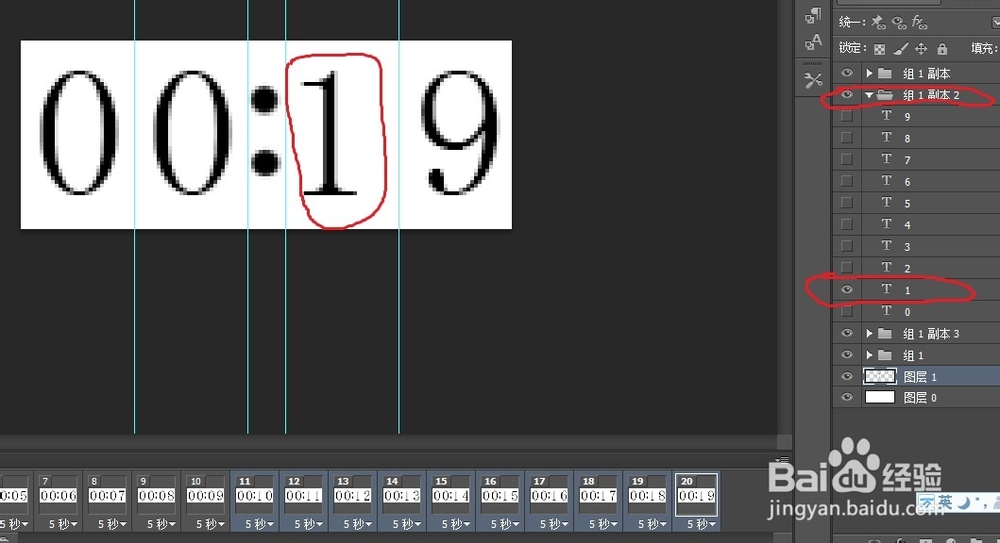This screenshot has width=1000, height=543.
Task: Expand the 组 1 副本 3 group
Action: (x=869, y=333)
